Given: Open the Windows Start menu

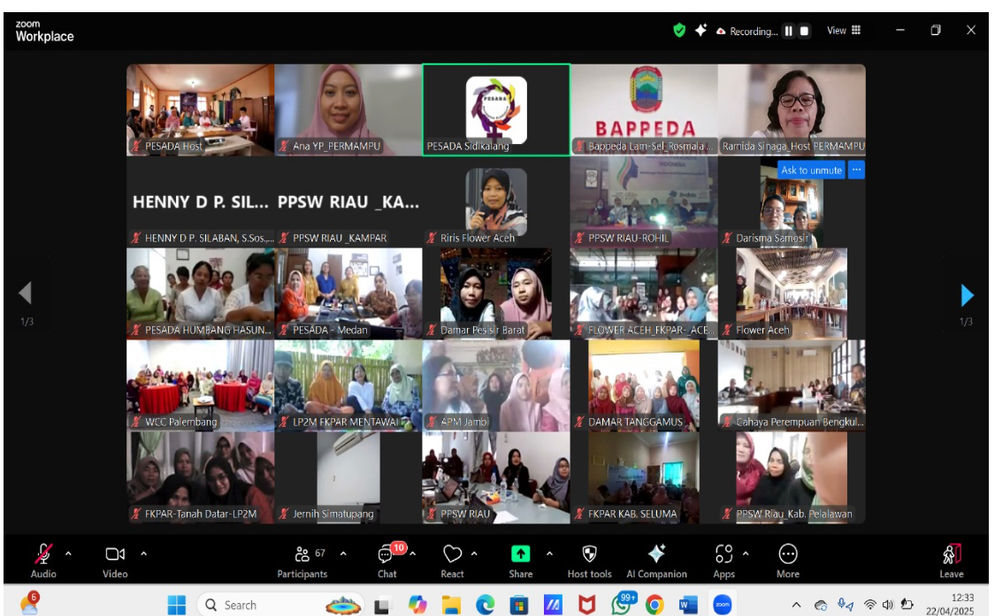Looking at the screenshot, I should pyautogui.click(x=176, y=605).
